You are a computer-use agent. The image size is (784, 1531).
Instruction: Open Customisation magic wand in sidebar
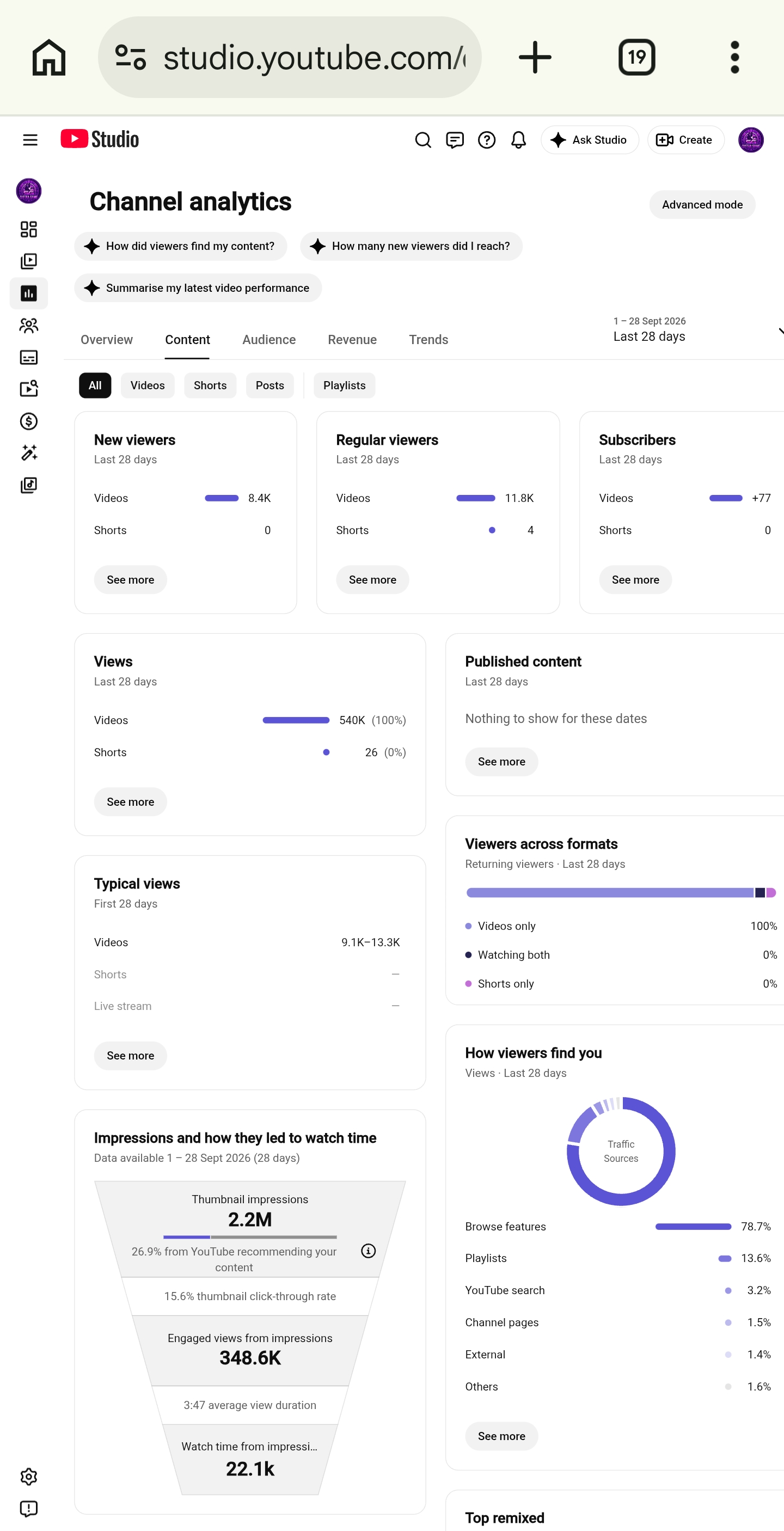tap(28, 453)
